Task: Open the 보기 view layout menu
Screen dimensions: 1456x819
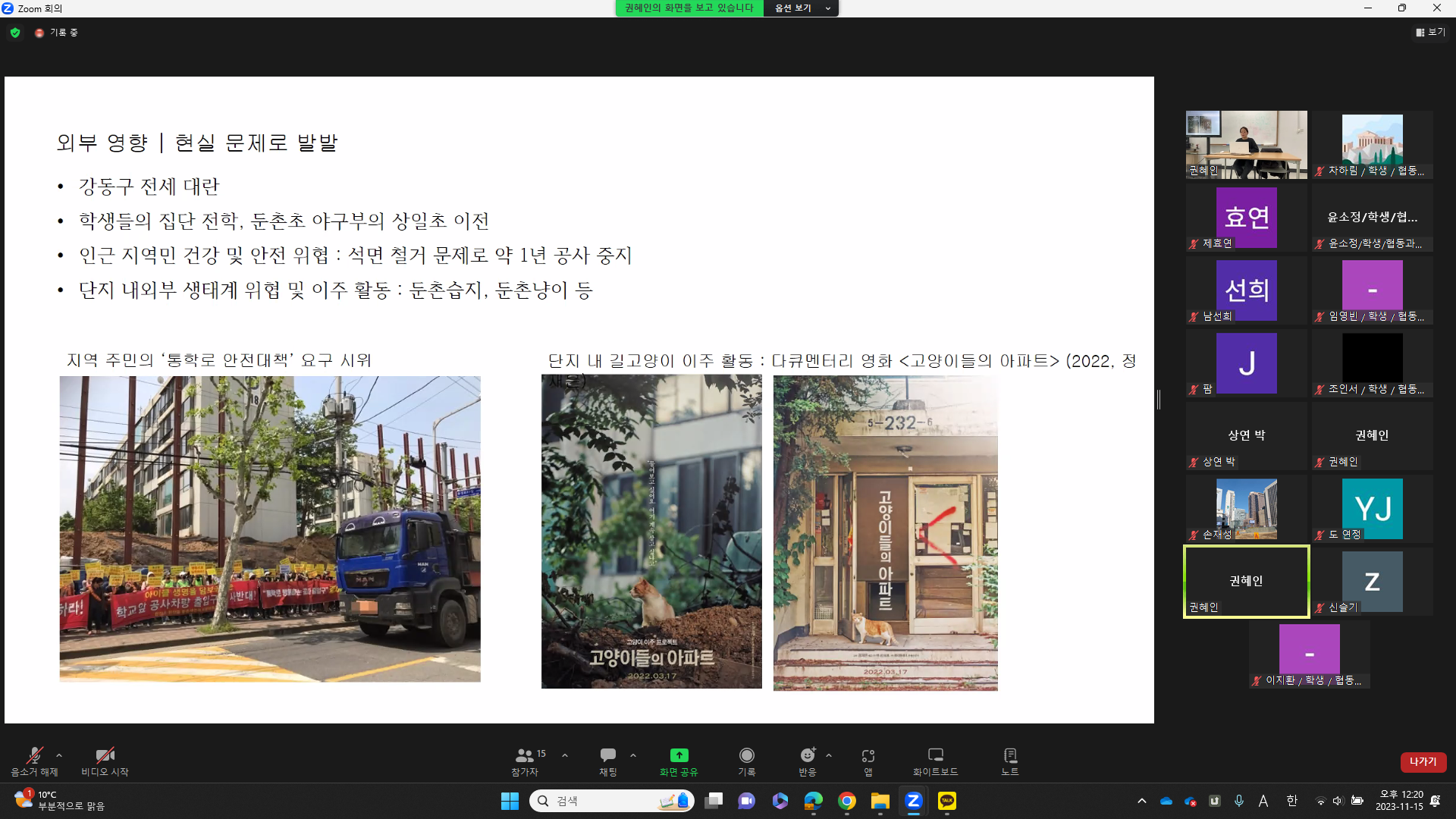Action: pyautogui.click(x=1430, y=33)
